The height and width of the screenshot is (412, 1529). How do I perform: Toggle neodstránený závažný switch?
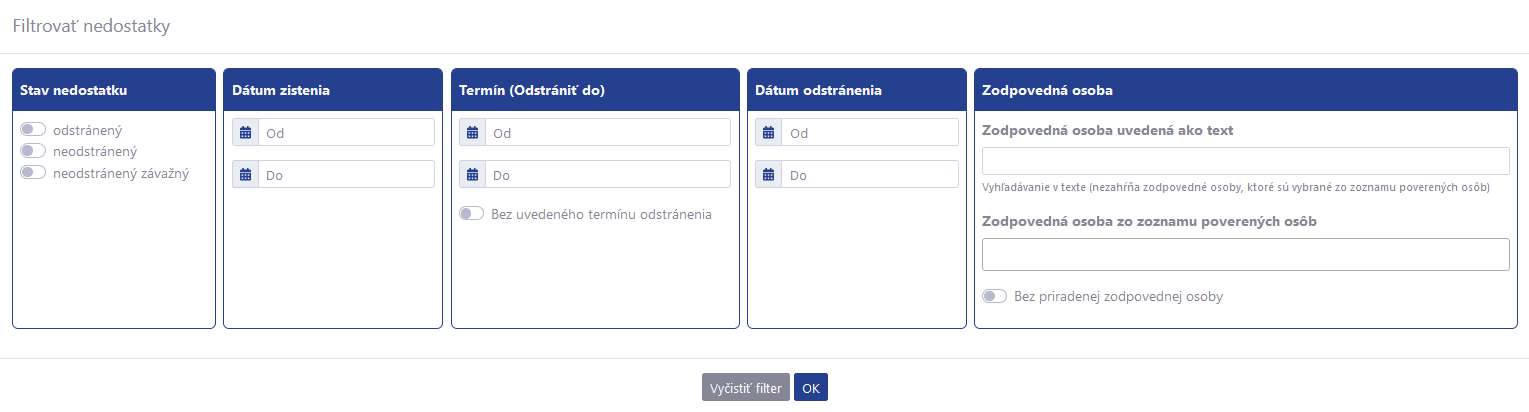click(33, 172)
